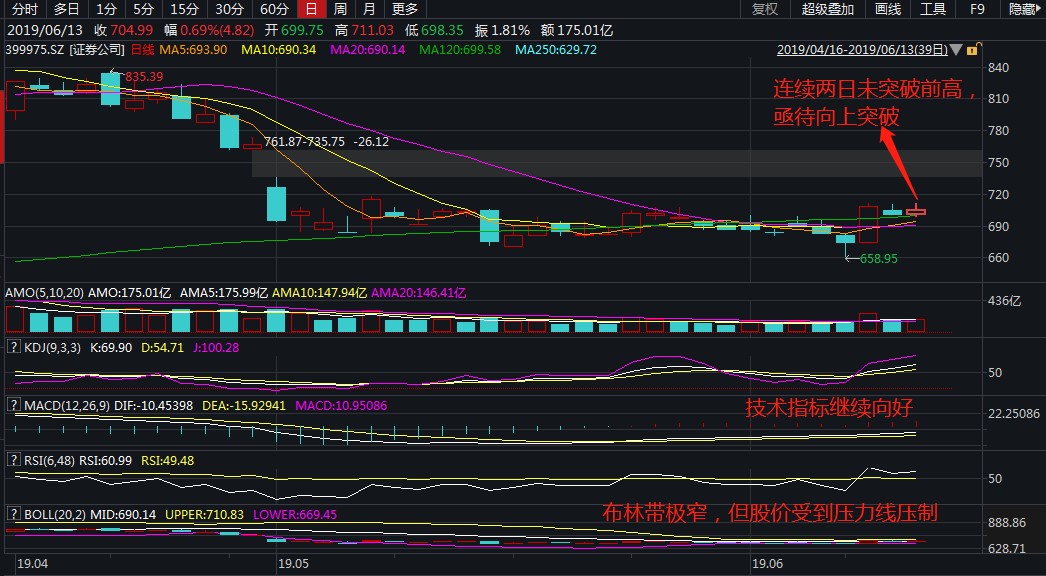The height and width of the screenshot is (576, 1046).
Task: Click the 收 704.99 closing price
Action: [x=123, y=30]
